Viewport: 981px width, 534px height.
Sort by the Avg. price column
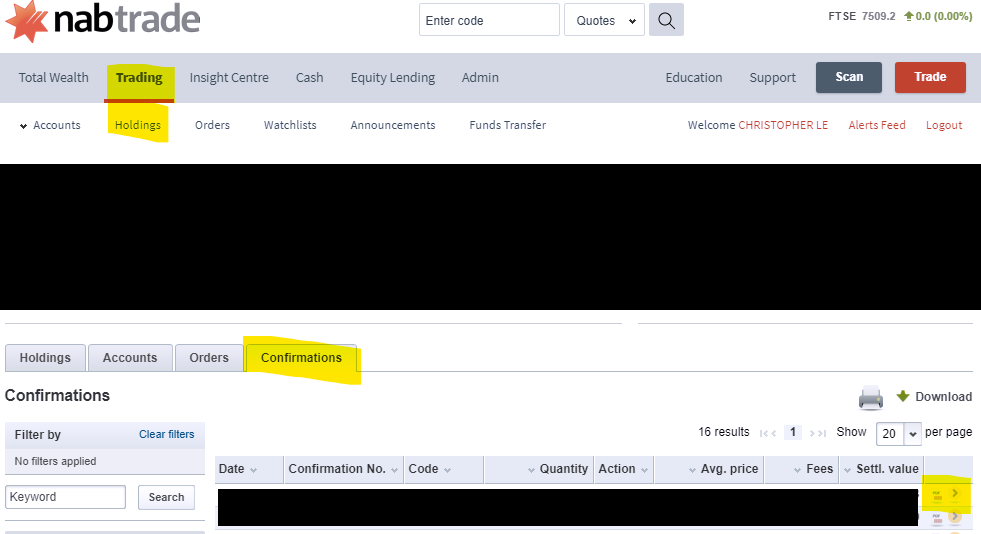click(x=709, y=469)
